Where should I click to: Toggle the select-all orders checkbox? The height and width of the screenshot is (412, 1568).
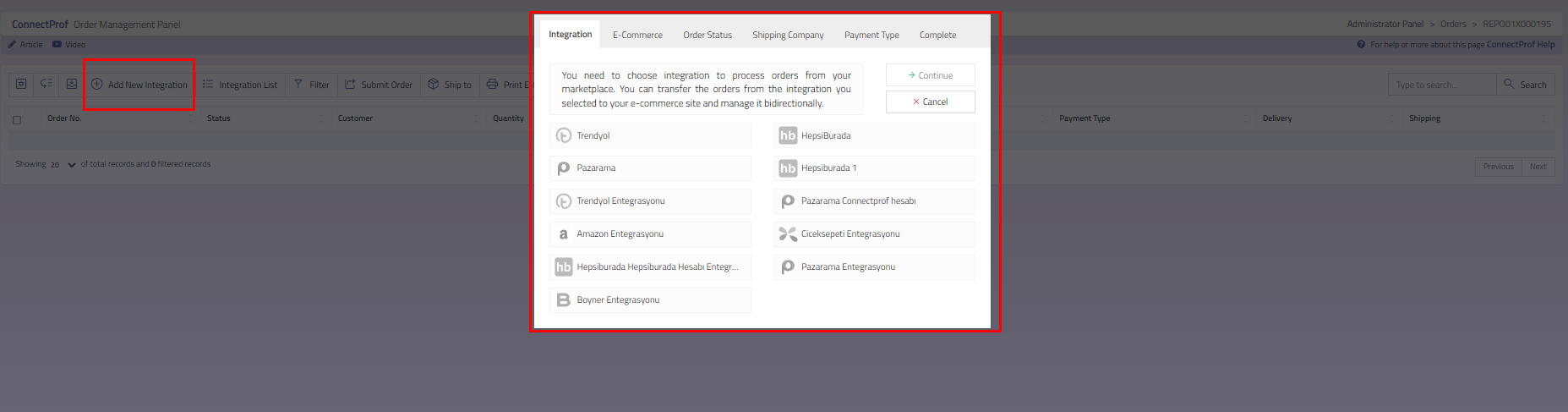(x=17, y=119)
